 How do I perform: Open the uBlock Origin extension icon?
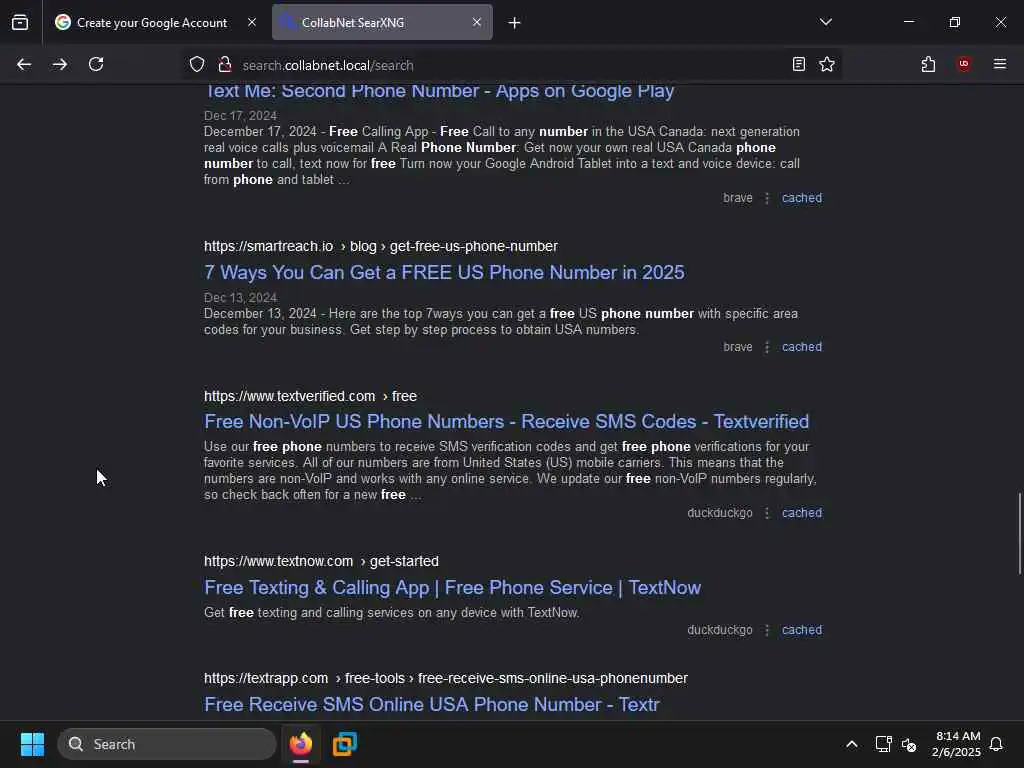point(964,64)
